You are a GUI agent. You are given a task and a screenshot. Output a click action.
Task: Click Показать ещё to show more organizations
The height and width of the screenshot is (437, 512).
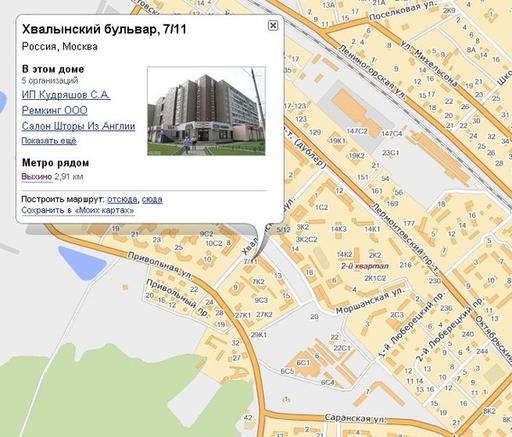tap(49, 141)
